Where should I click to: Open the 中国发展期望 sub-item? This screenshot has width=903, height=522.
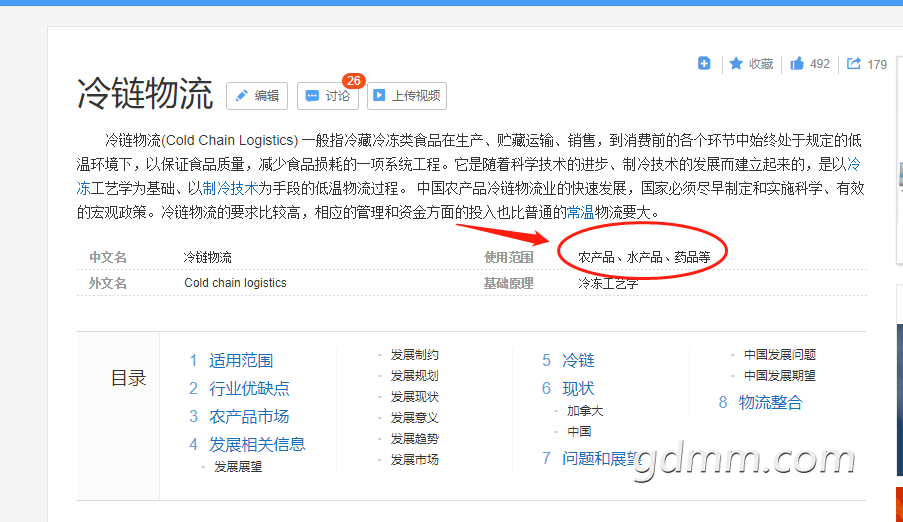tap(780, 376)
